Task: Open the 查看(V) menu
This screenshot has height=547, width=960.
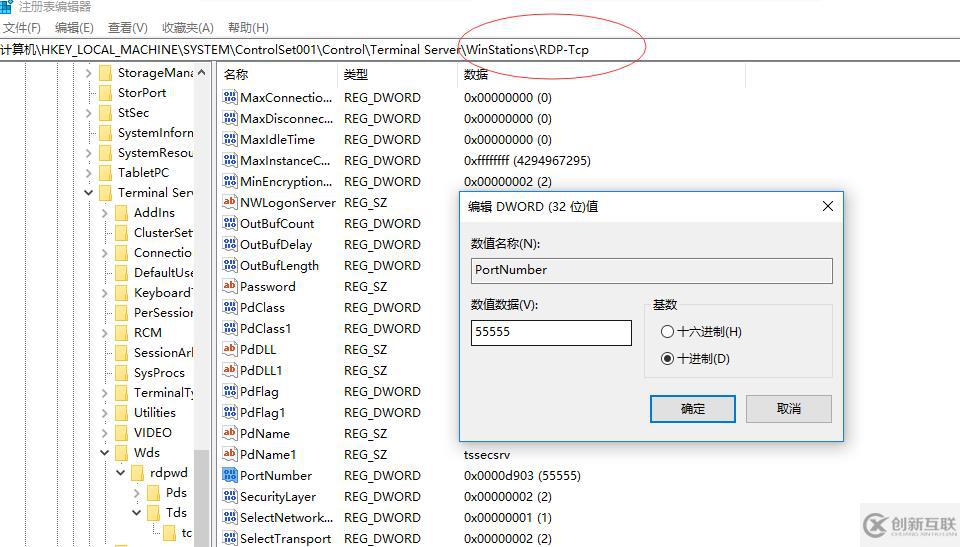Action: [127, 28]
